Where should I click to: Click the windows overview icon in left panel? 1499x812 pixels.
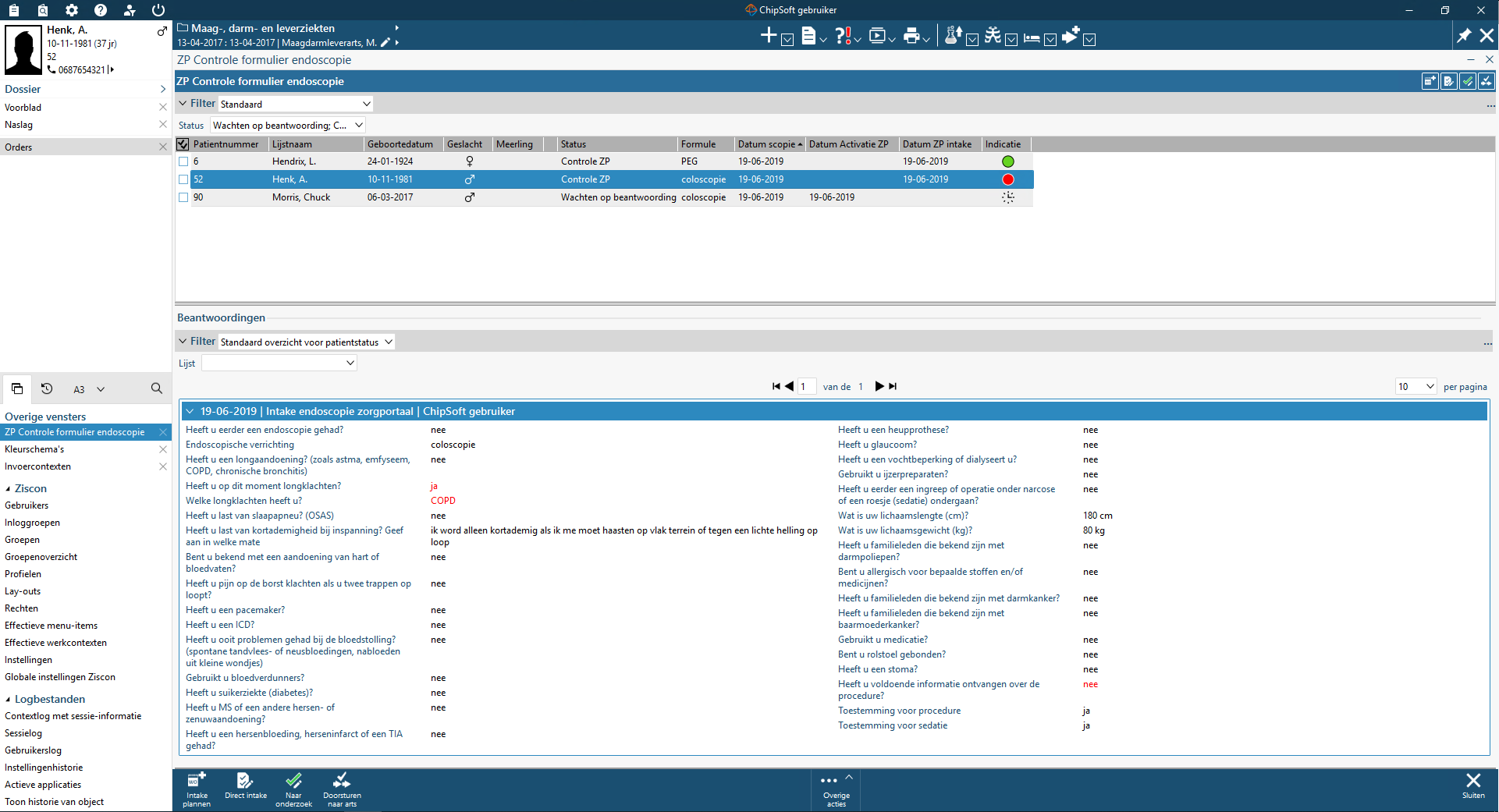click(17, 388)
